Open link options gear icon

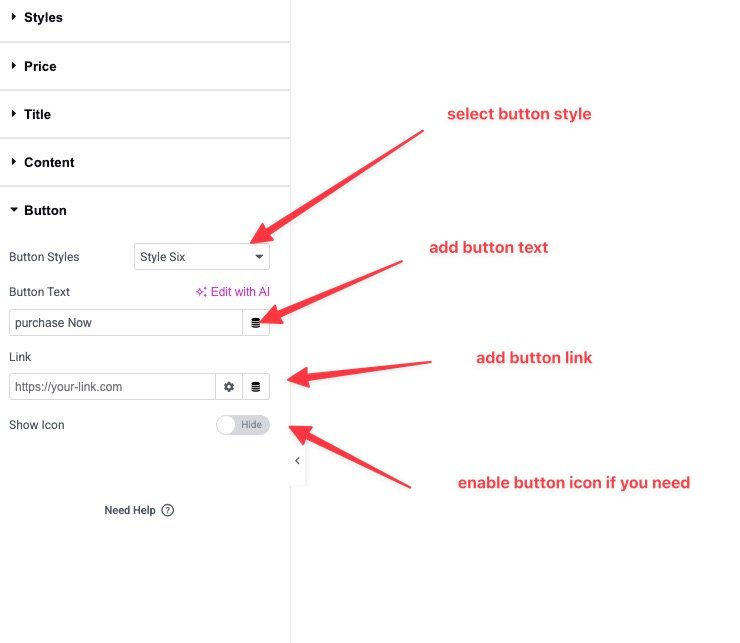pyautogui.click(x=229, y=387)
